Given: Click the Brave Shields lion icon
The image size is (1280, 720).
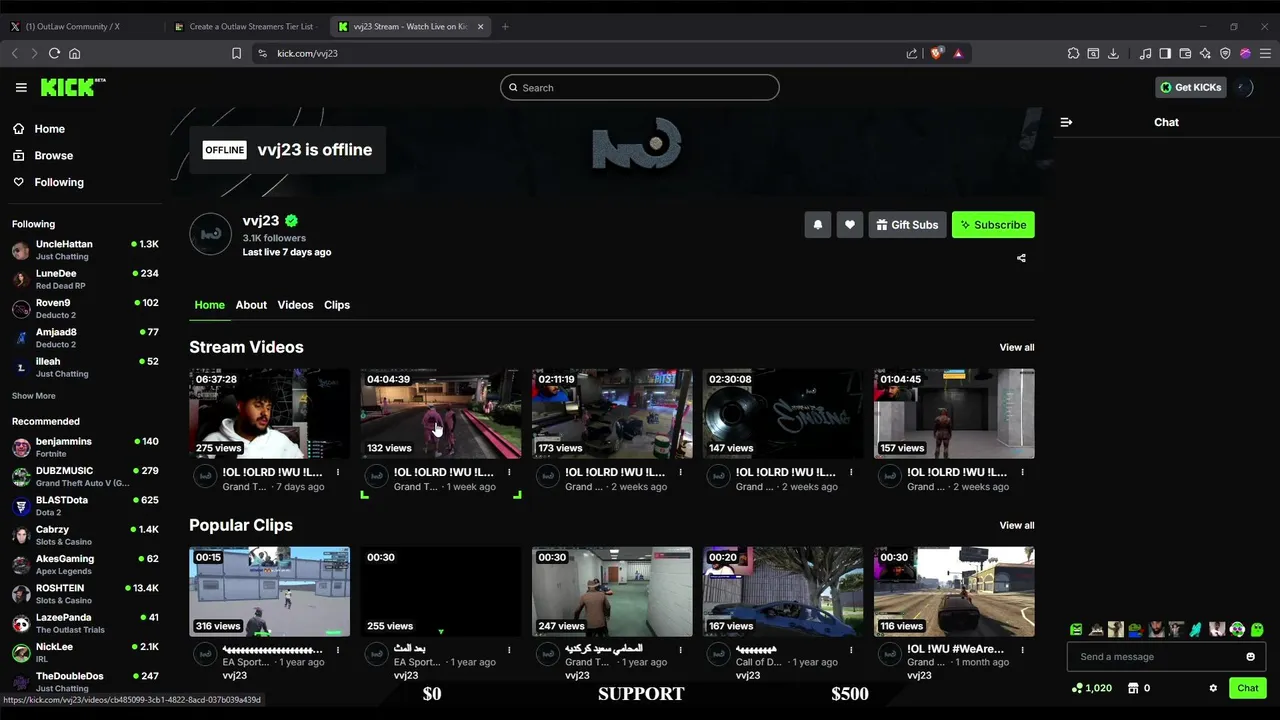Looking at the screenshot, I should [x=936, y=53].
